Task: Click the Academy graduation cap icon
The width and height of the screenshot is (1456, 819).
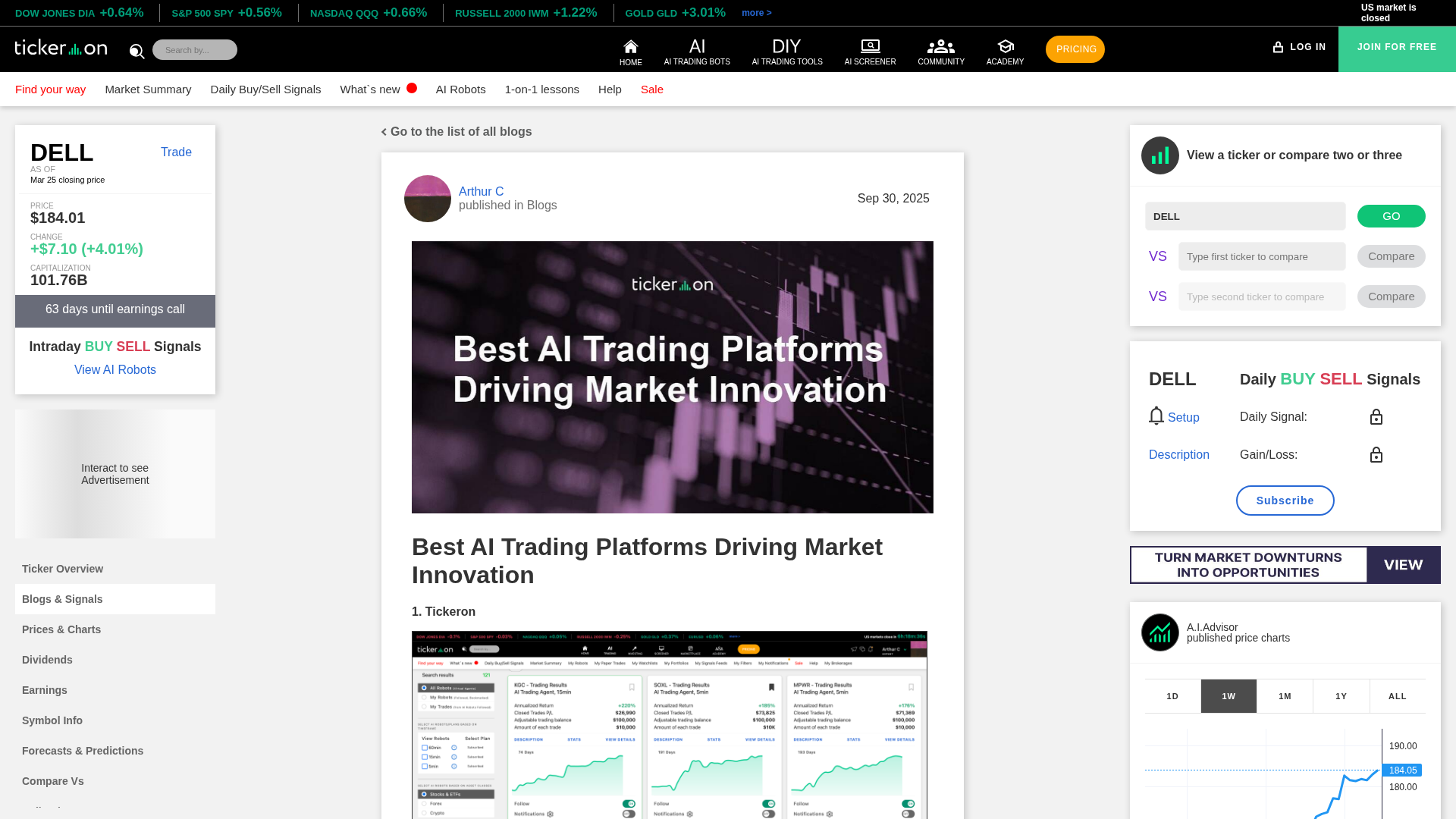Action: tap(1005, 46)
